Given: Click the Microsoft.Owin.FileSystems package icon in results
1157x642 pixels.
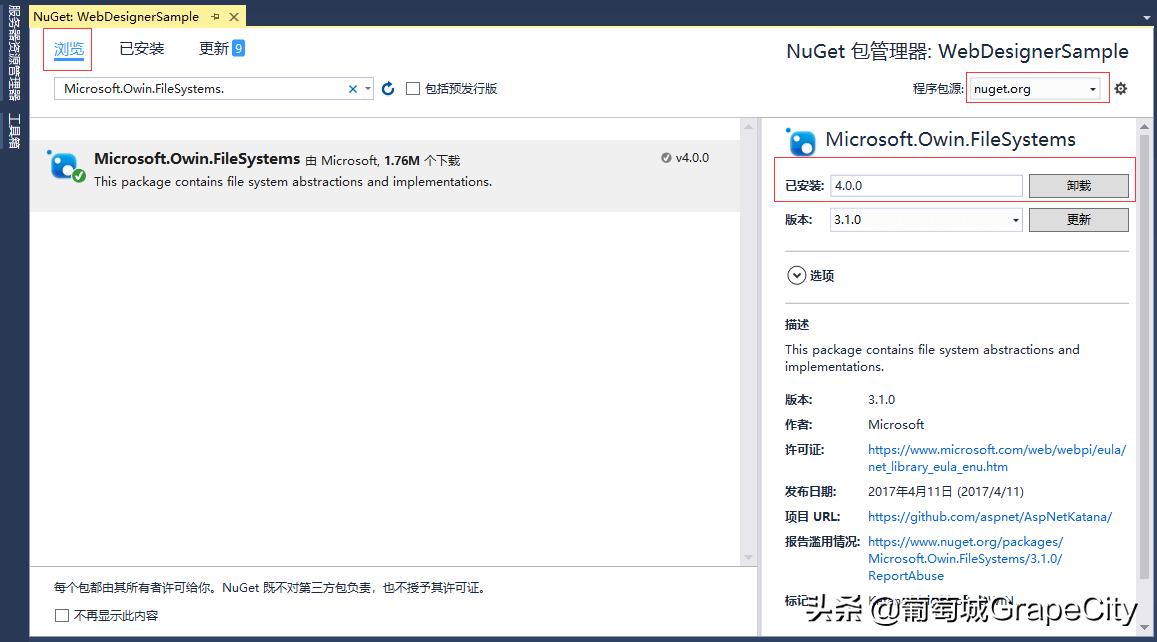Looking at the screenshot, I should pyautogui.click(x=63, y=167).
